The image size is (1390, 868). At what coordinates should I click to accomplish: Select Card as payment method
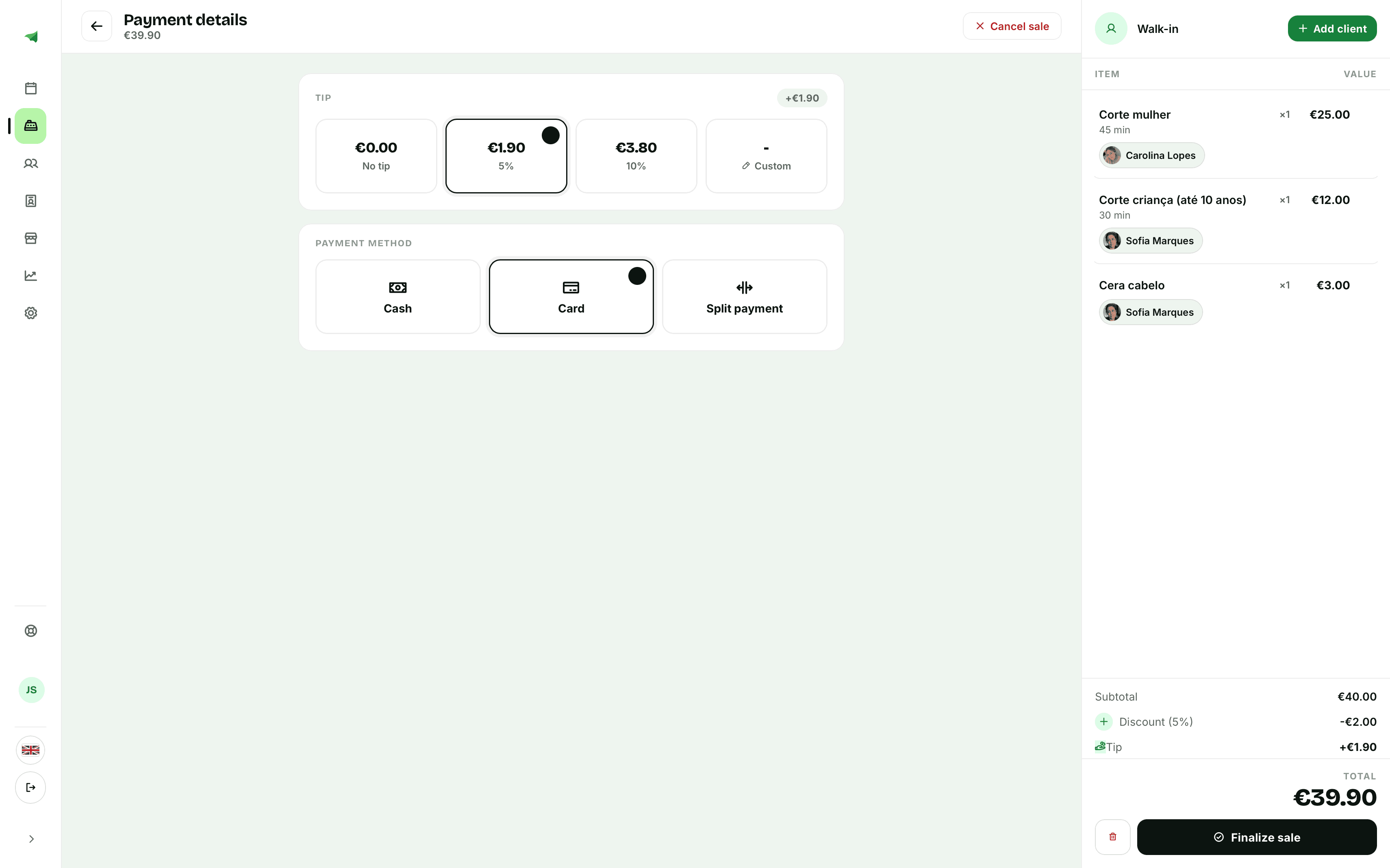(x=571, y=297)
